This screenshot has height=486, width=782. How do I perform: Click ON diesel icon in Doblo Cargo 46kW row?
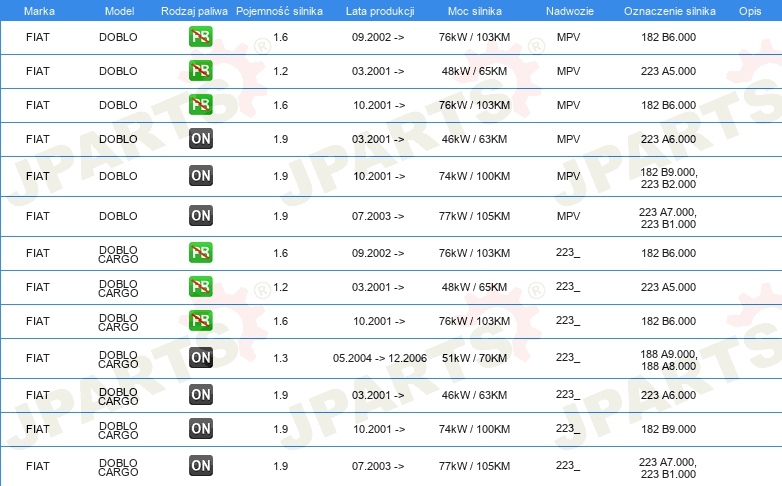[x=200, y=395]
